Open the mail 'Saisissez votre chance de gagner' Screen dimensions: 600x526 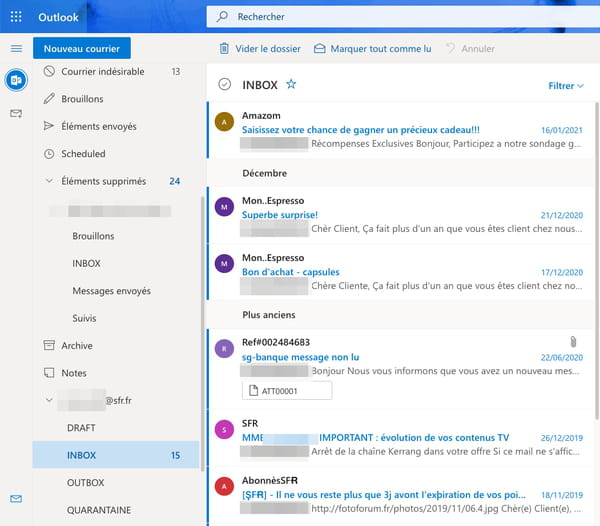[x=400, y=130]
